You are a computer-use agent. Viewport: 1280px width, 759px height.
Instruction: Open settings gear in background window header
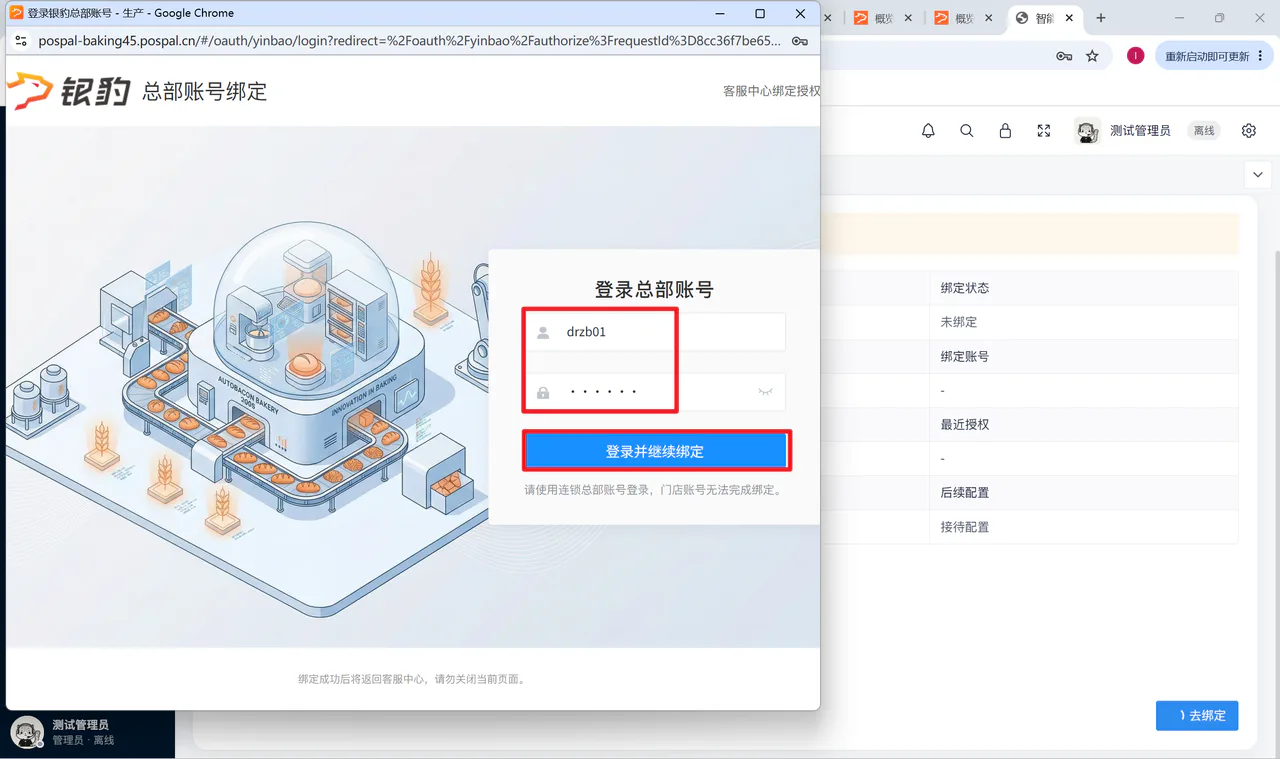coord(1249,131)
